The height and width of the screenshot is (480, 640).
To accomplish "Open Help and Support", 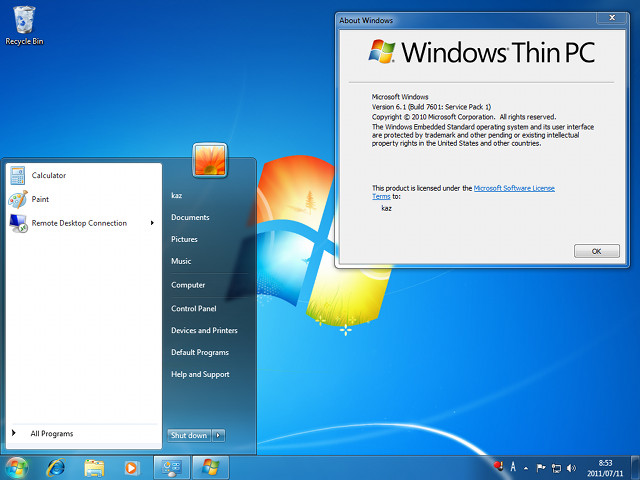I will coord(200,374).
